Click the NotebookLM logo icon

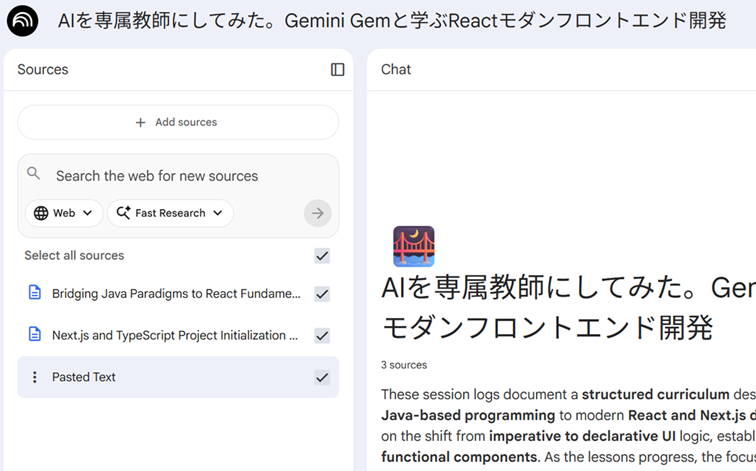tap(22, 20)
